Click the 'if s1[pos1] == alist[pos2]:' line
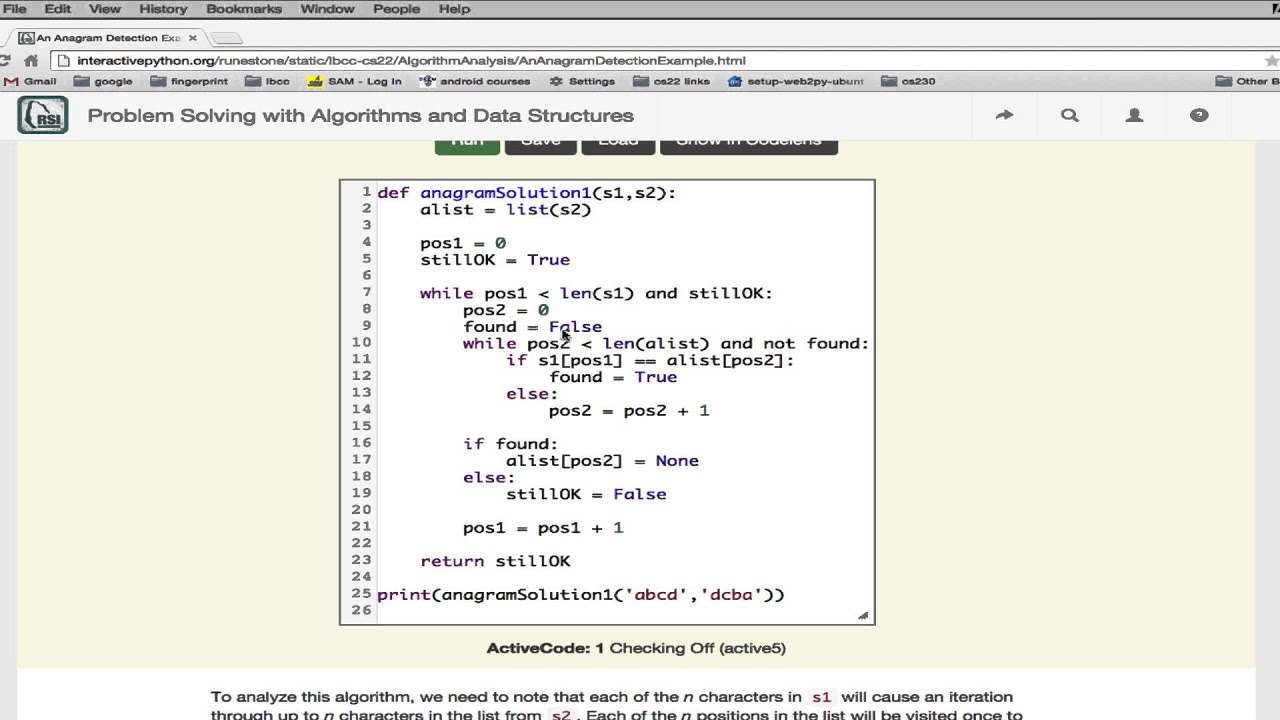This screenshot has width=1280, height=720. point(650,360)
